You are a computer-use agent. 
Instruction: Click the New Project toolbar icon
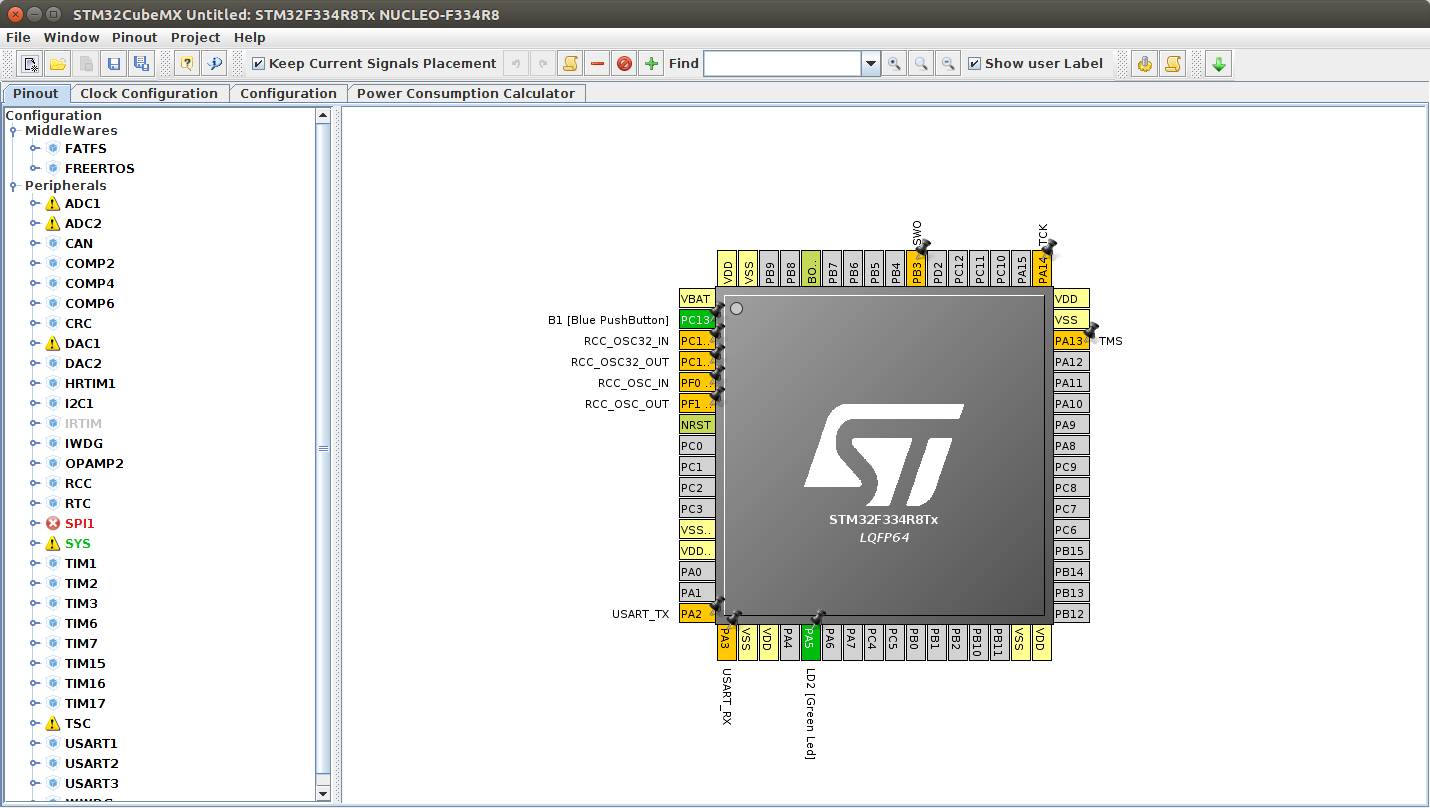pos(31,64)
